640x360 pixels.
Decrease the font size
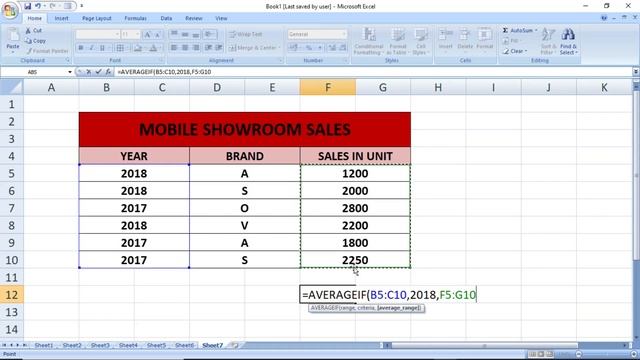click(158, 35)
